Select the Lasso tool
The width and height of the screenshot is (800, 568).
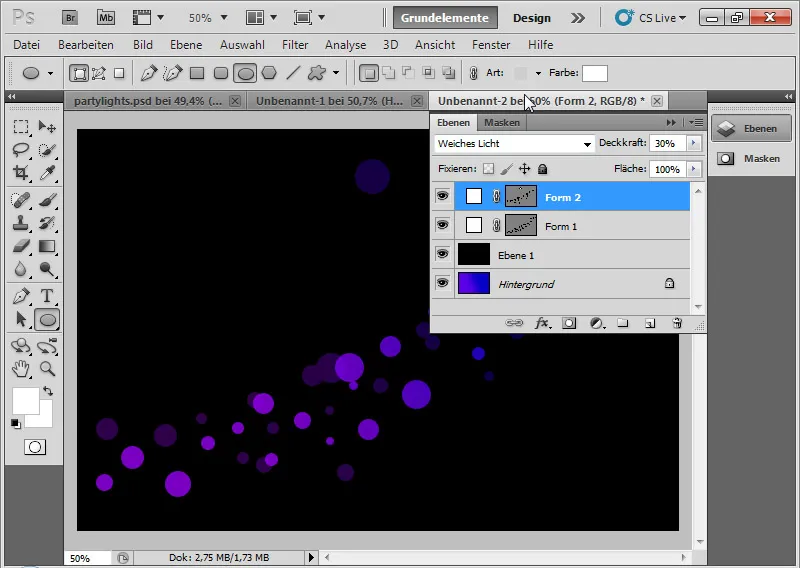[21, 150]
